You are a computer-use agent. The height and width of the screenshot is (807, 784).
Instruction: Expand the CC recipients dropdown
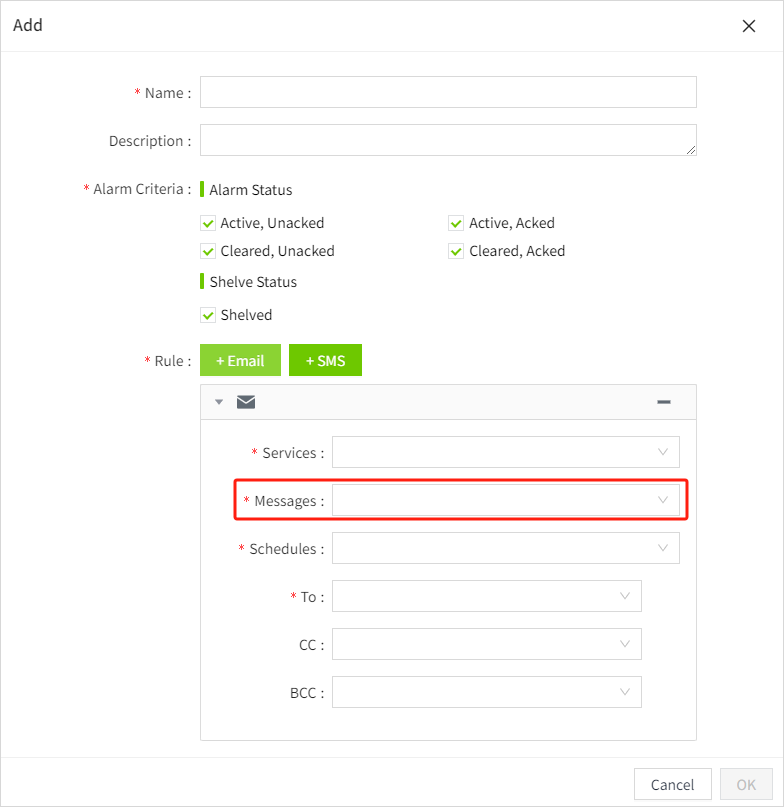[x=486, y=644]
